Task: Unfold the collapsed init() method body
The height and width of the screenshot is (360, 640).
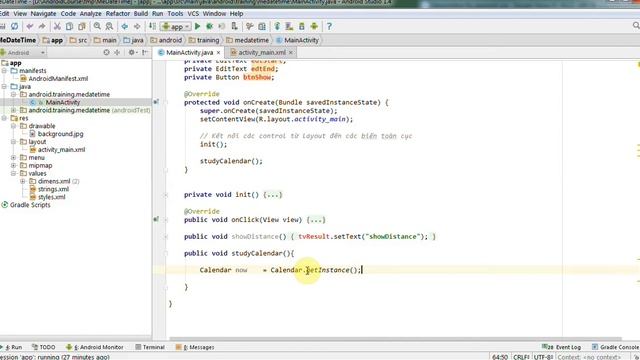Action: [273, 195]
